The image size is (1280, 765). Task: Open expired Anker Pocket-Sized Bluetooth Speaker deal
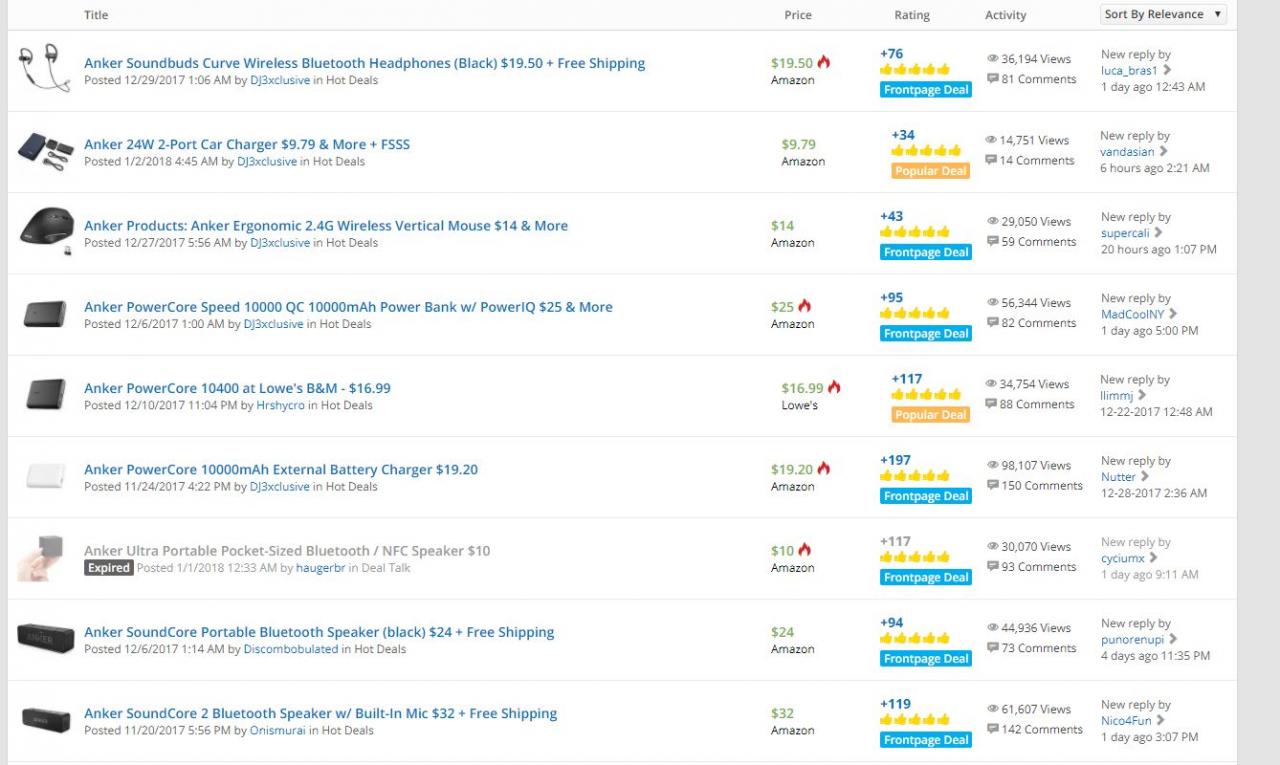tap(287, 551)
